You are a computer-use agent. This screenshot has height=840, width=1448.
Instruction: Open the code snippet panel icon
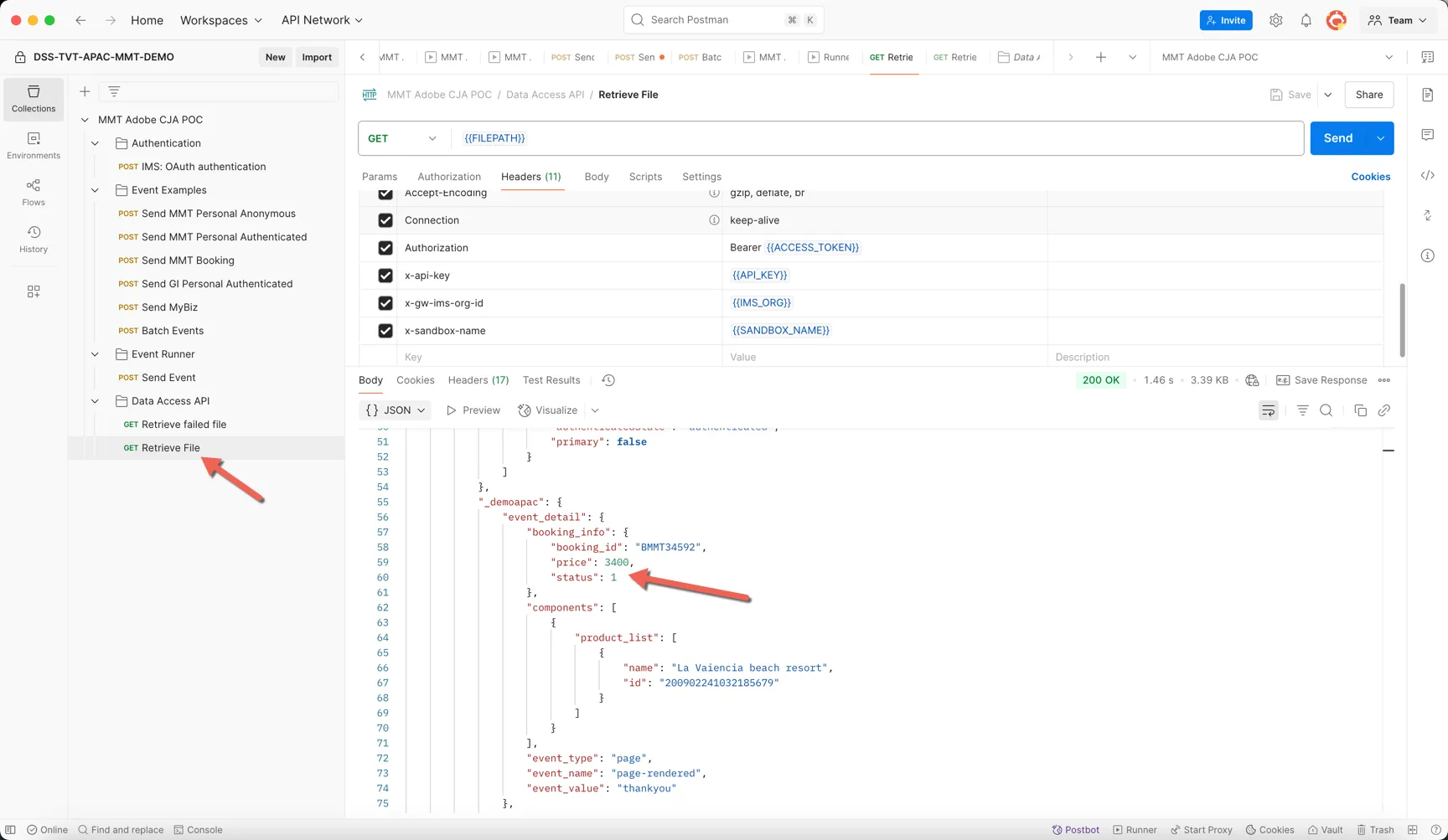coord(1428,175)
